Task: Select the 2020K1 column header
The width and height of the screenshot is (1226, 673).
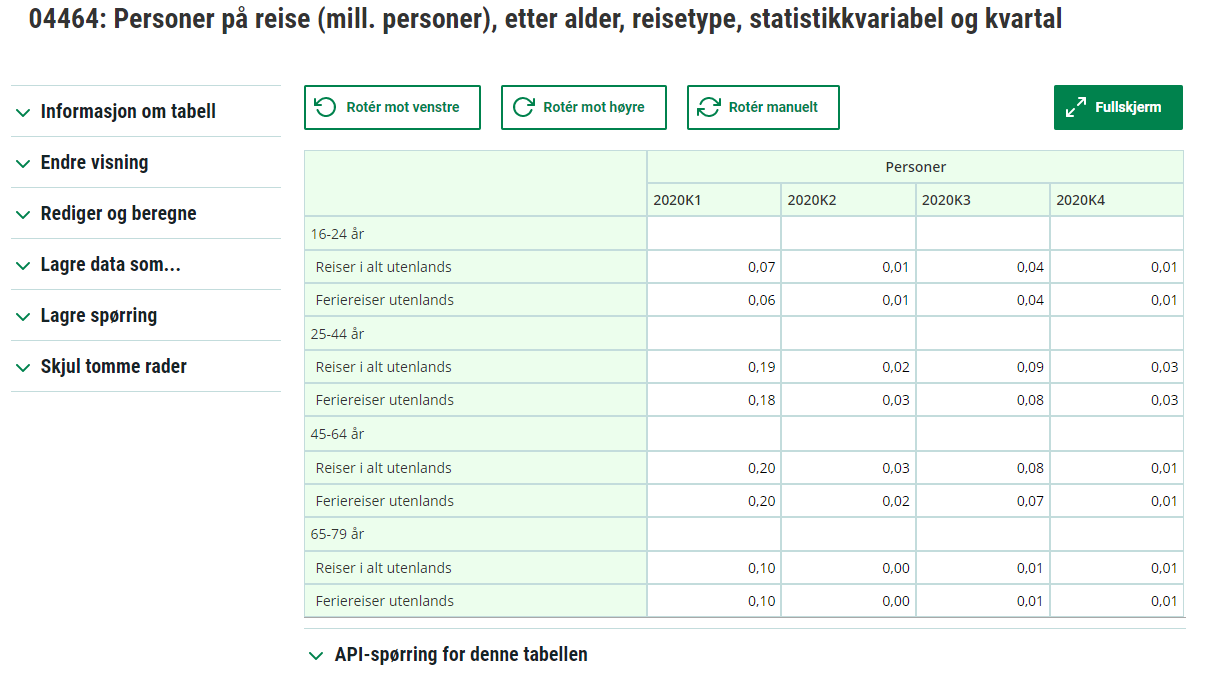Action: (677, 200)
